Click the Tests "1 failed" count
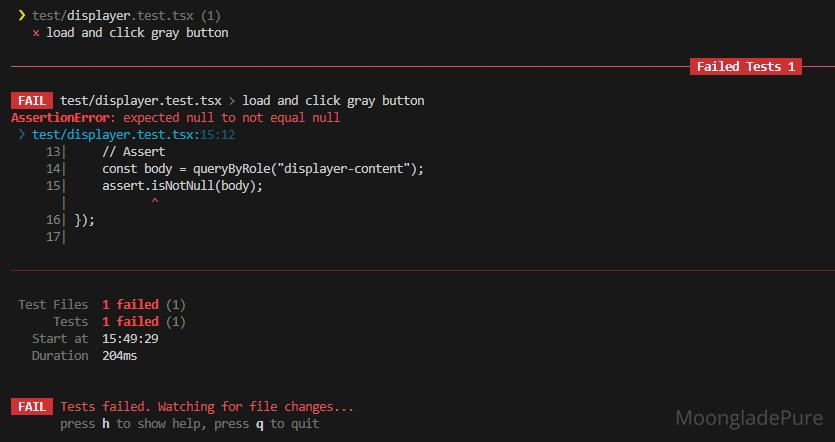The height and width of the screenshot is (442, 835). click(130, 321)
